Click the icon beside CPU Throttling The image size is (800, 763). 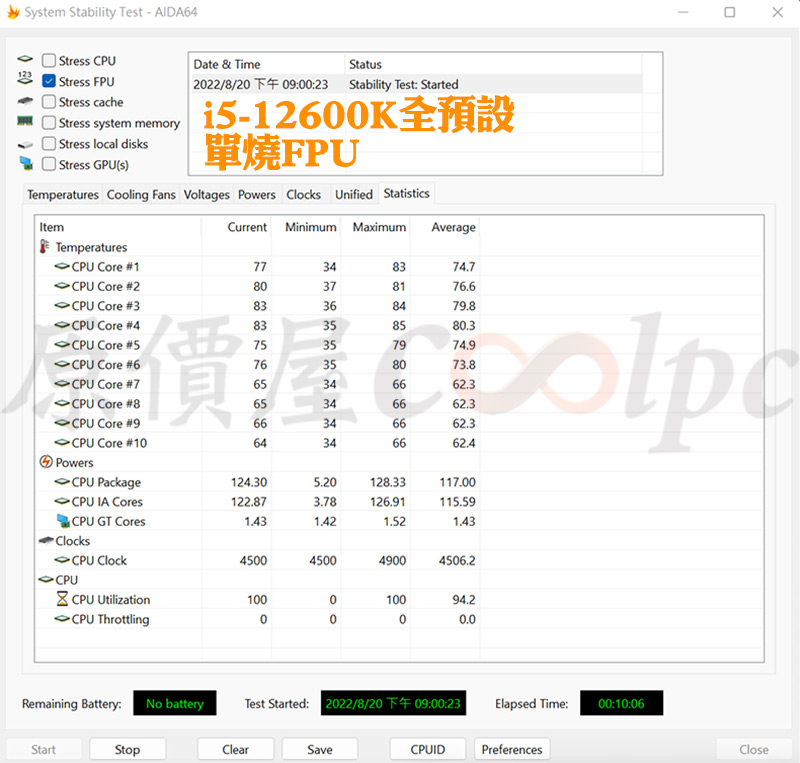click(x=62, y=618)
